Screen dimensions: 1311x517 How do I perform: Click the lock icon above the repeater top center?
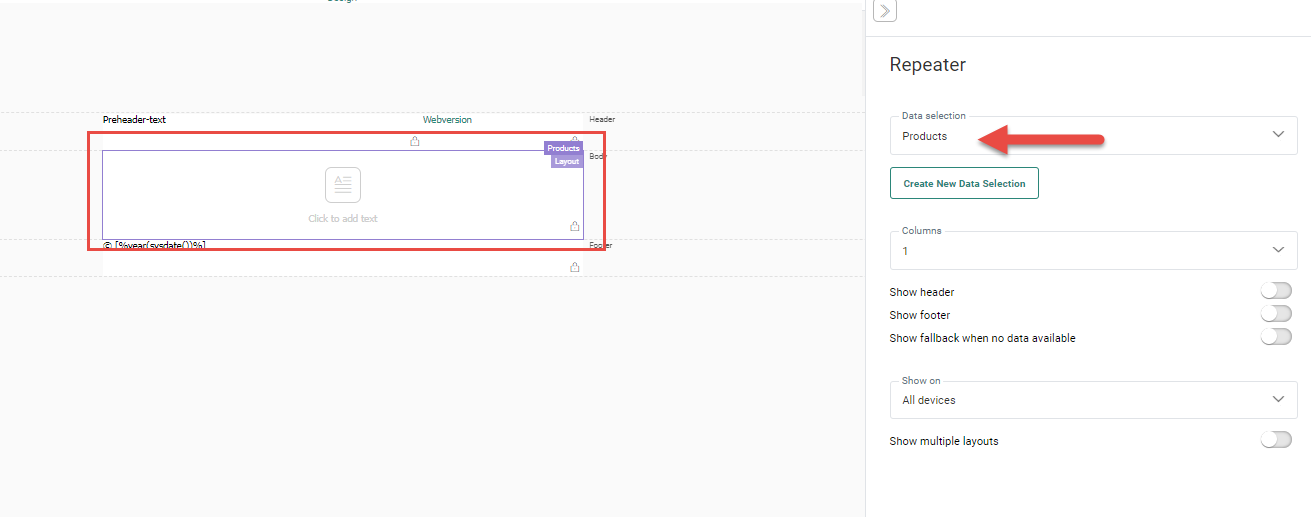[x=415, y=141]
